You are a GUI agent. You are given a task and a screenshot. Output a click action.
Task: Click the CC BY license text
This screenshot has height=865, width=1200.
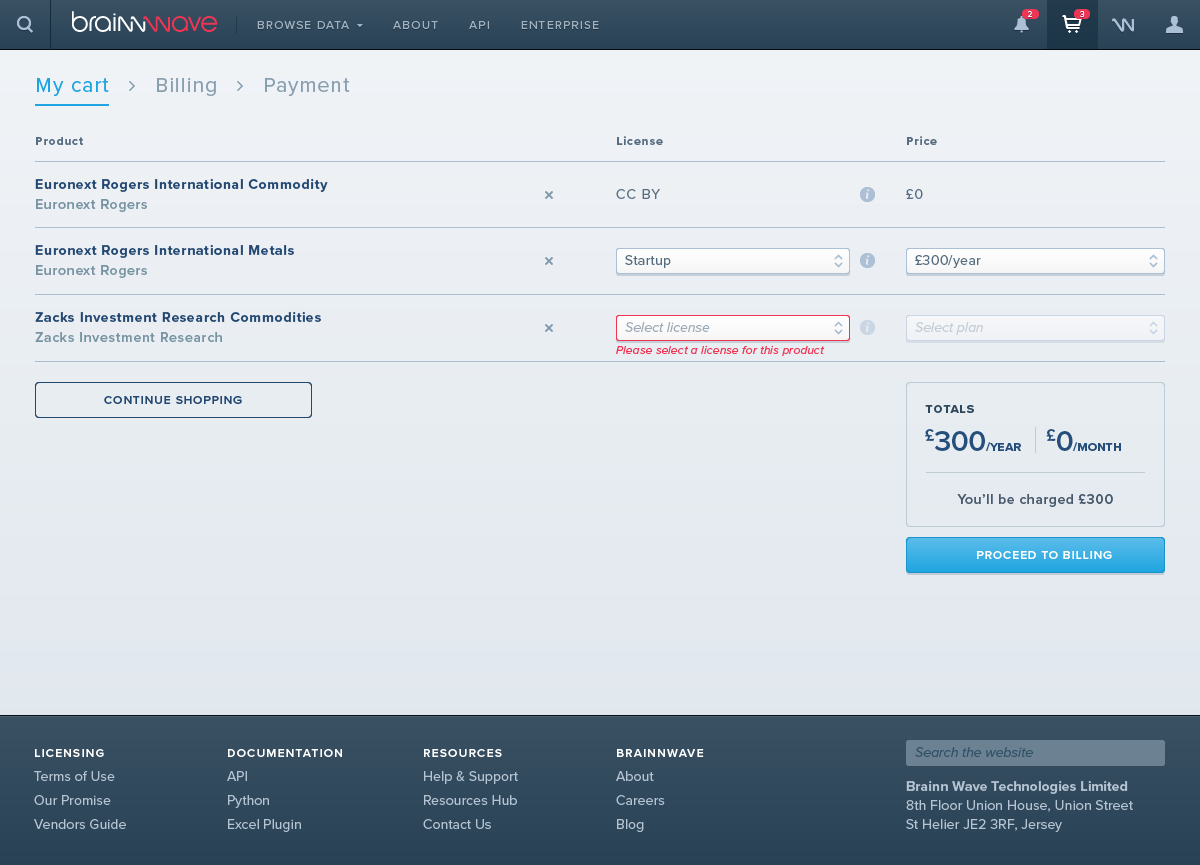(x=638, y=195)
